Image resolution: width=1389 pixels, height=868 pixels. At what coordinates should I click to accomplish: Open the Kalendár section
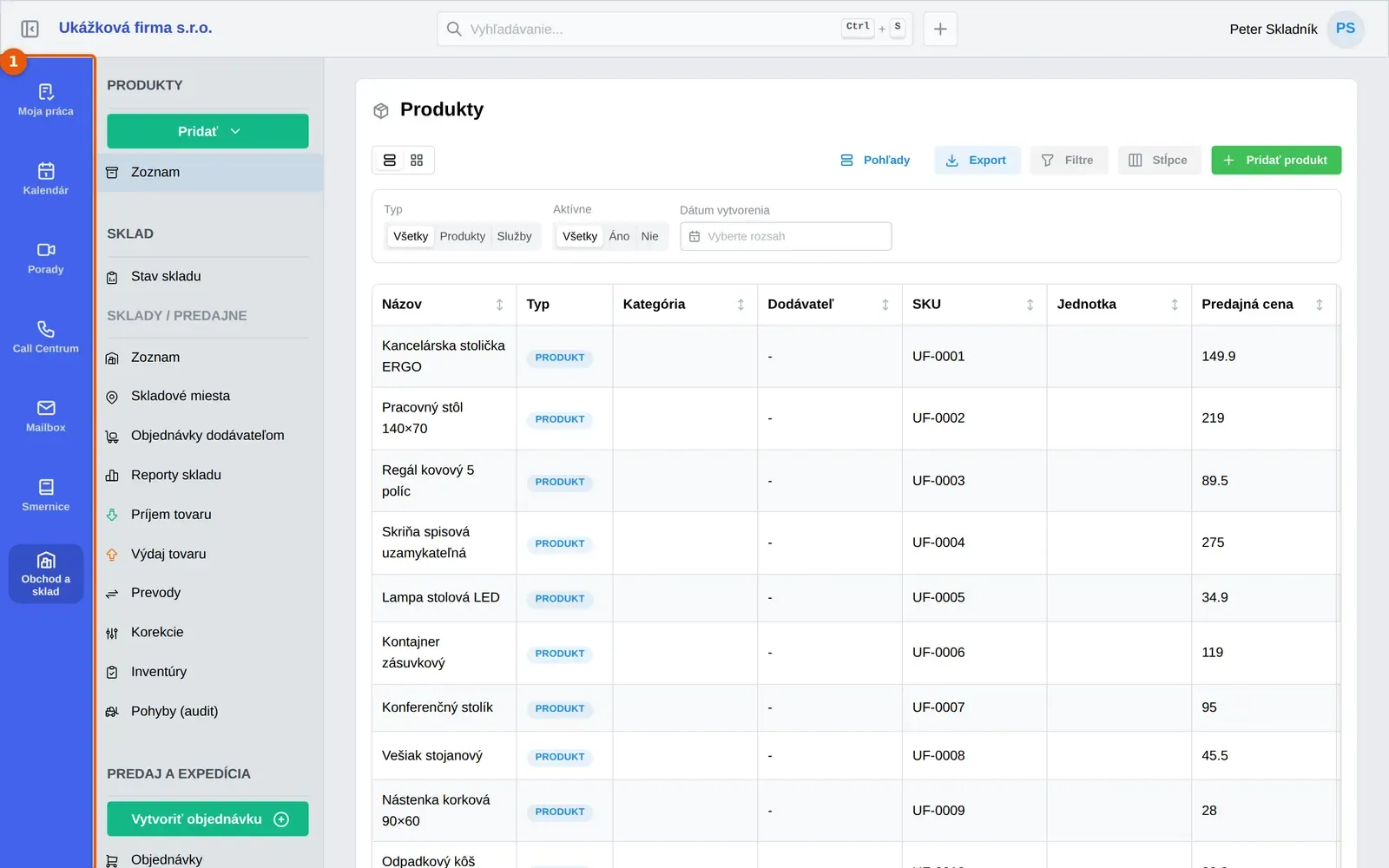(x=46, y=179)
